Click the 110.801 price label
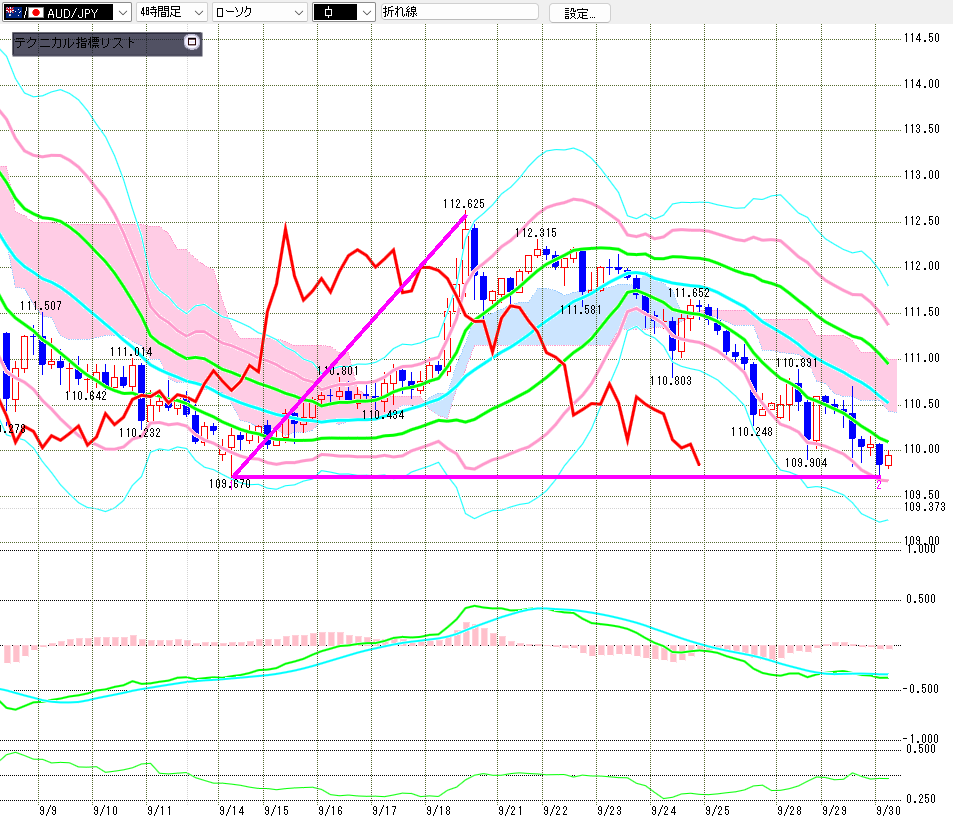The width and height of the screenshot is (953, 821). (338, 371)
